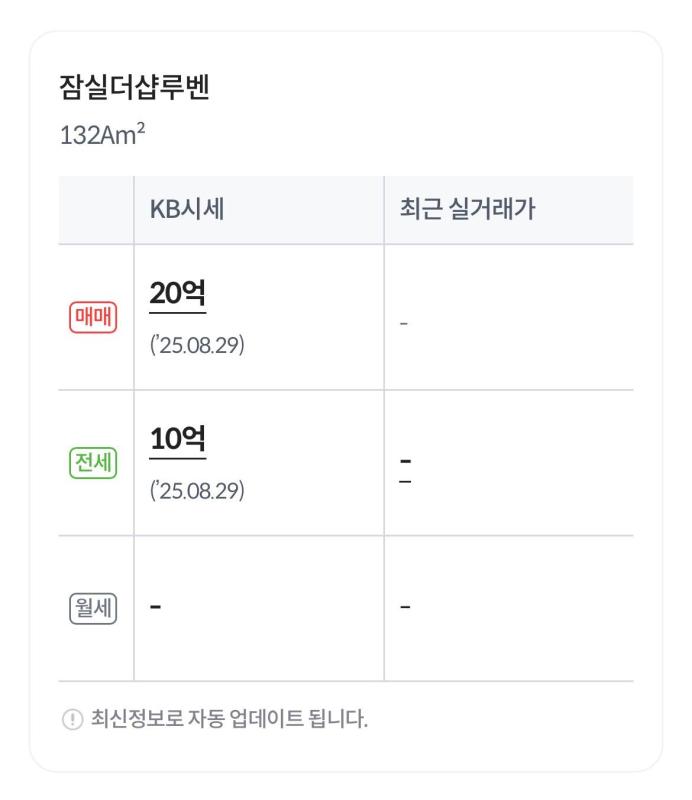The height and width of the screenshot is (800, 692).
Task: Select the red 매매 badge
Action: 93,317
